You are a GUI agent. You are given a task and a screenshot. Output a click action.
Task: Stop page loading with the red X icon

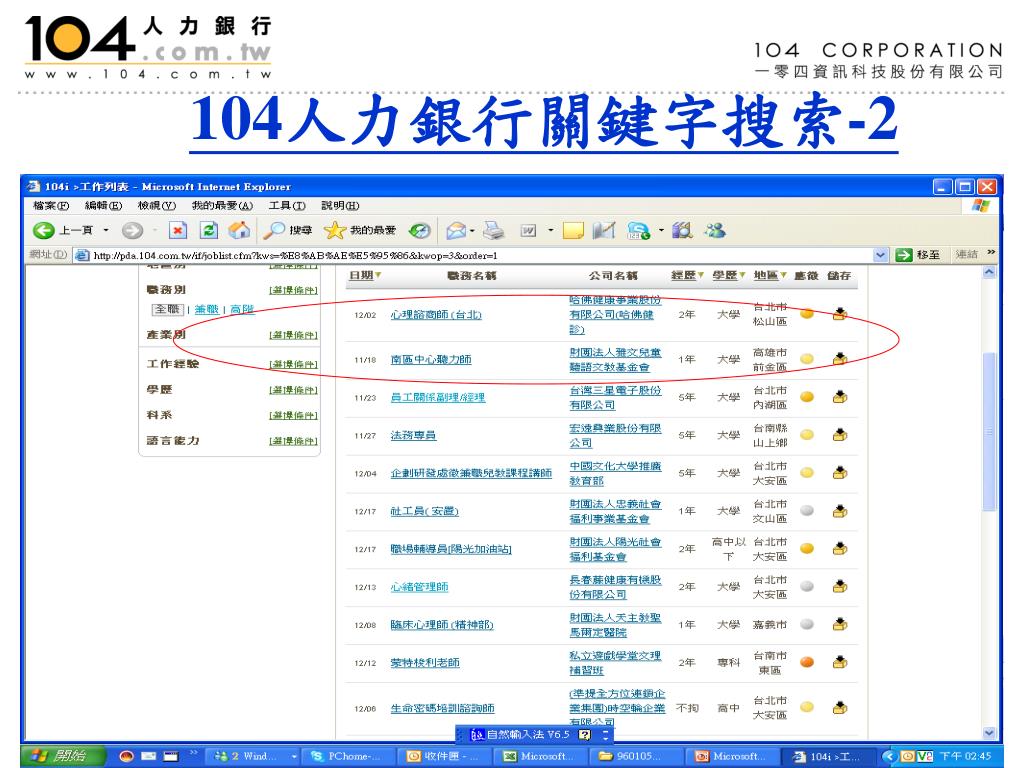[178, 230]
